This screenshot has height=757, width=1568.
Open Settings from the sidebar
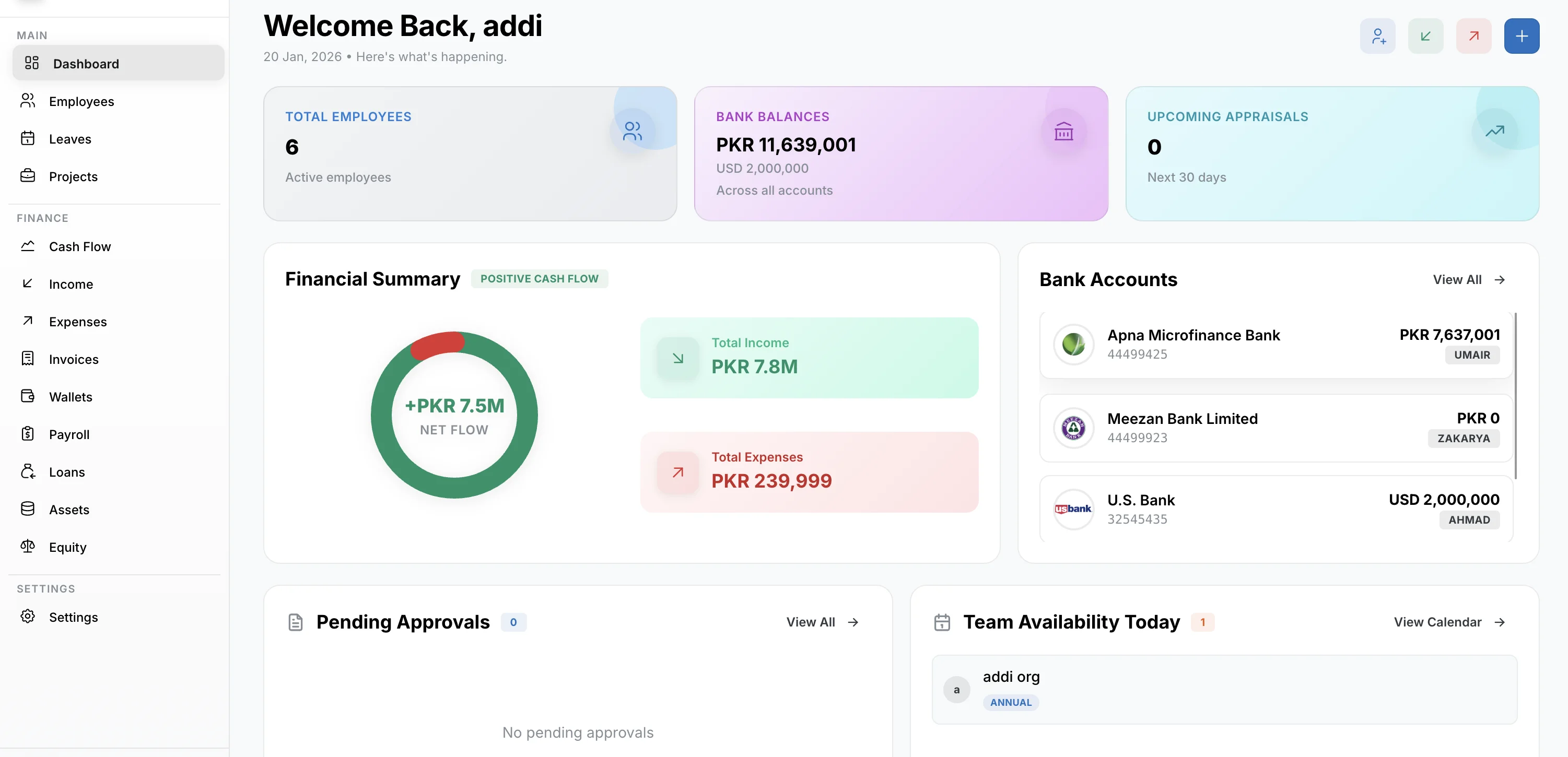point(73,617)
